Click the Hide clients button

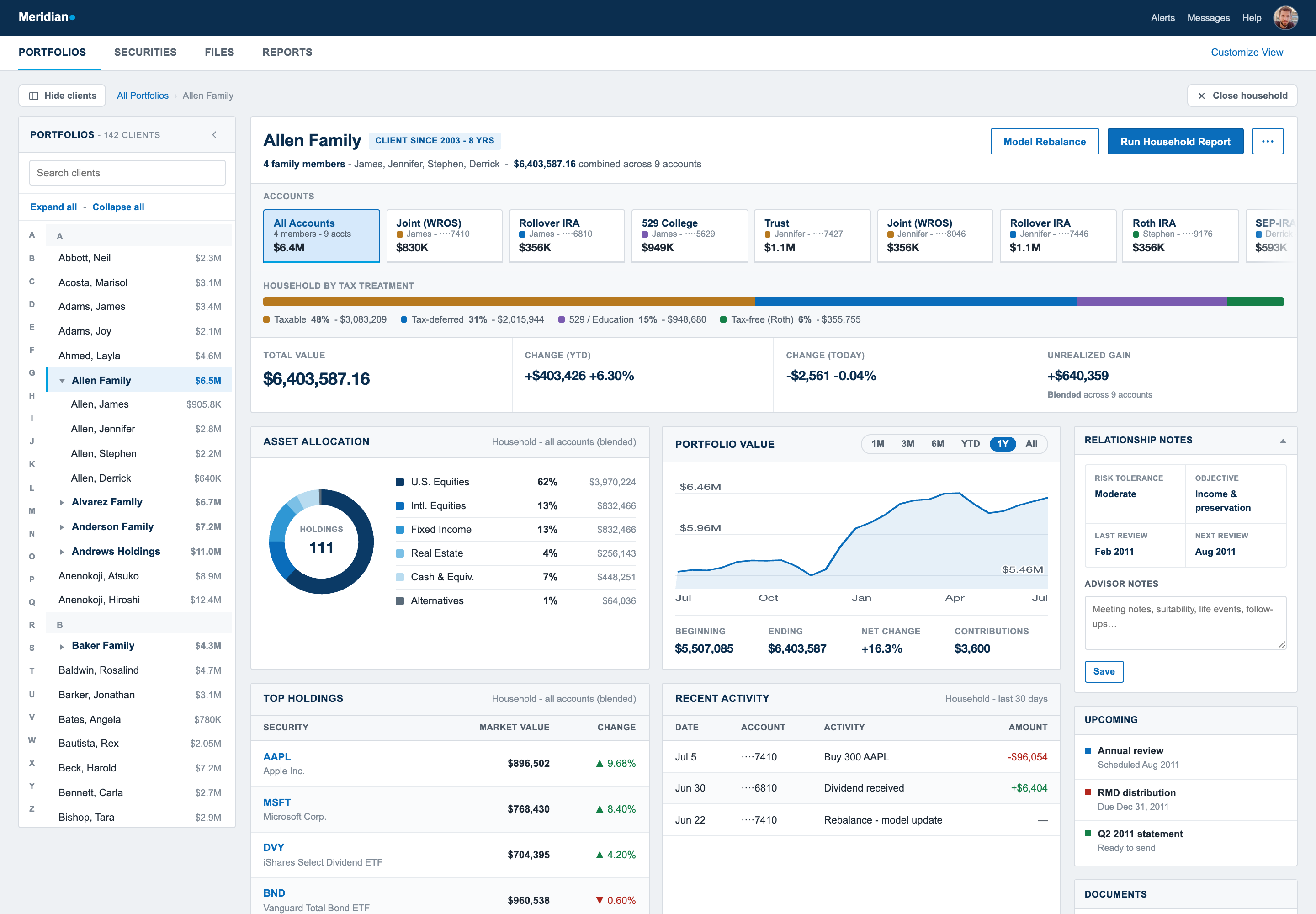pyautogui.click(x=62, y=96)
